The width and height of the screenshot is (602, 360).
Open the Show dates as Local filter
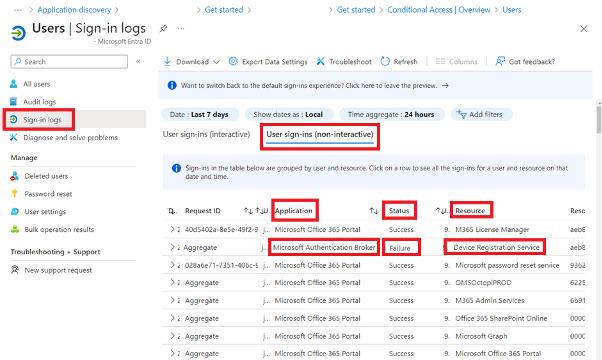(288, 114)
